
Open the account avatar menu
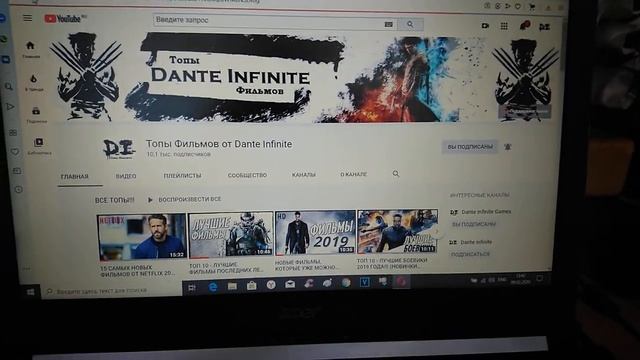[x=544, y=27]
